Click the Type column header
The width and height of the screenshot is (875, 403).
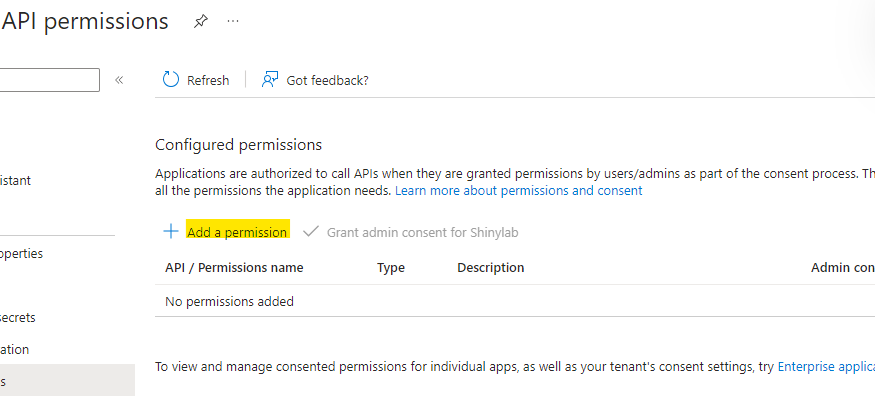pos(390,268)
